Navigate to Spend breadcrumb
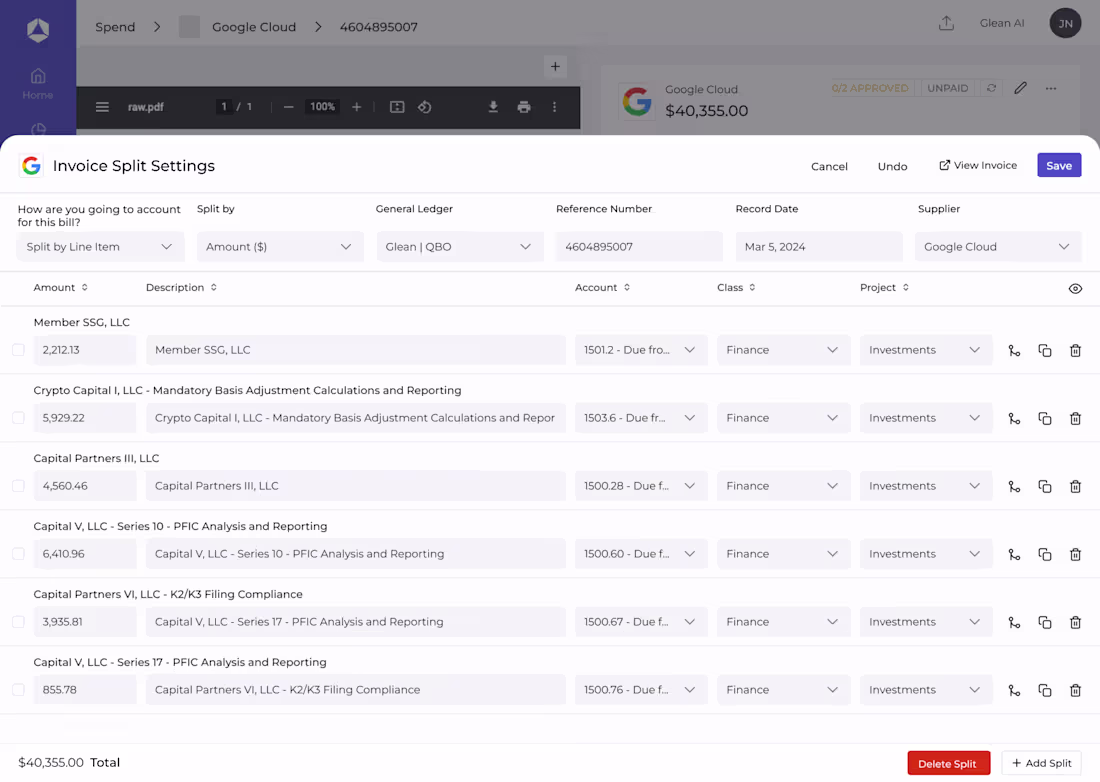Screen dimensions: 1100x782 tap(115, 27)
